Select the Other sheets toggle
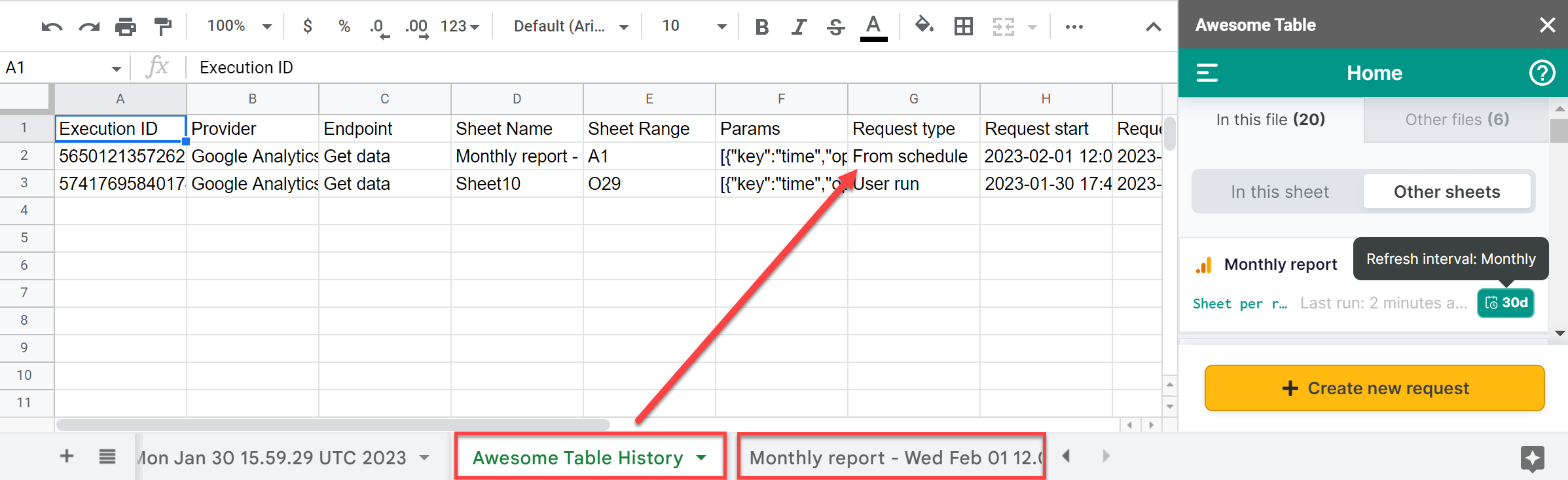The image size is (1568, 480). pos(1446,192)
